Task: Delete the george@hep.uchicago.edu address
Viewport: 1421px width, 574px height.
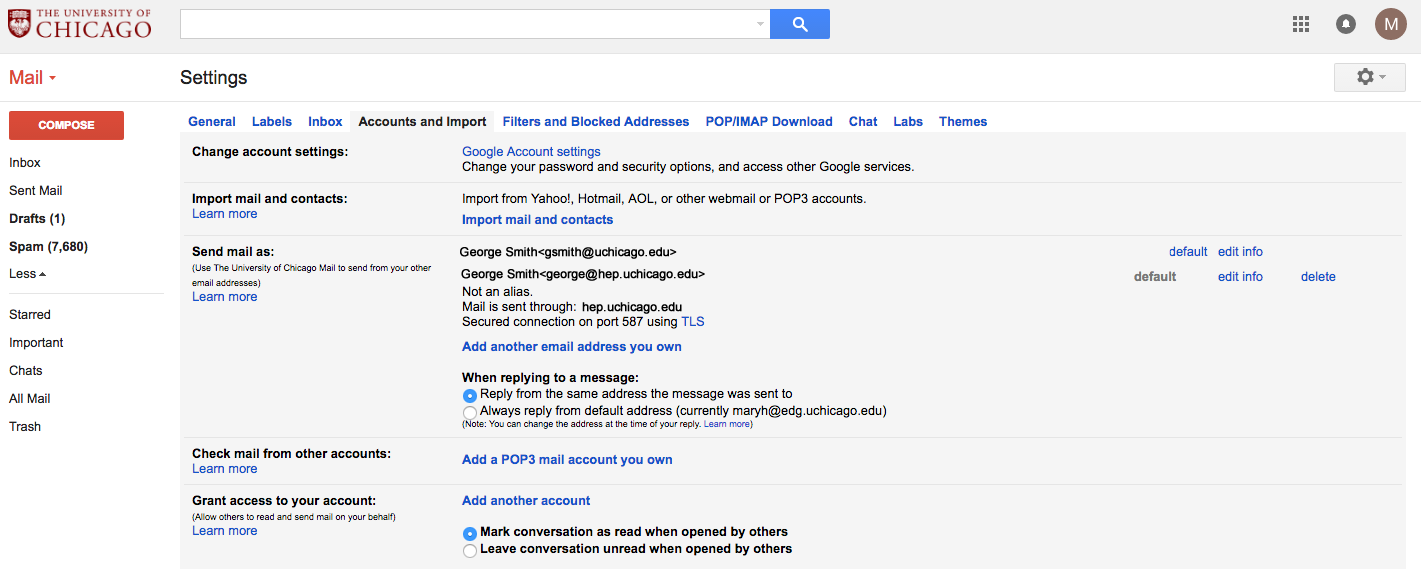Action: (x=1318, y=277)
